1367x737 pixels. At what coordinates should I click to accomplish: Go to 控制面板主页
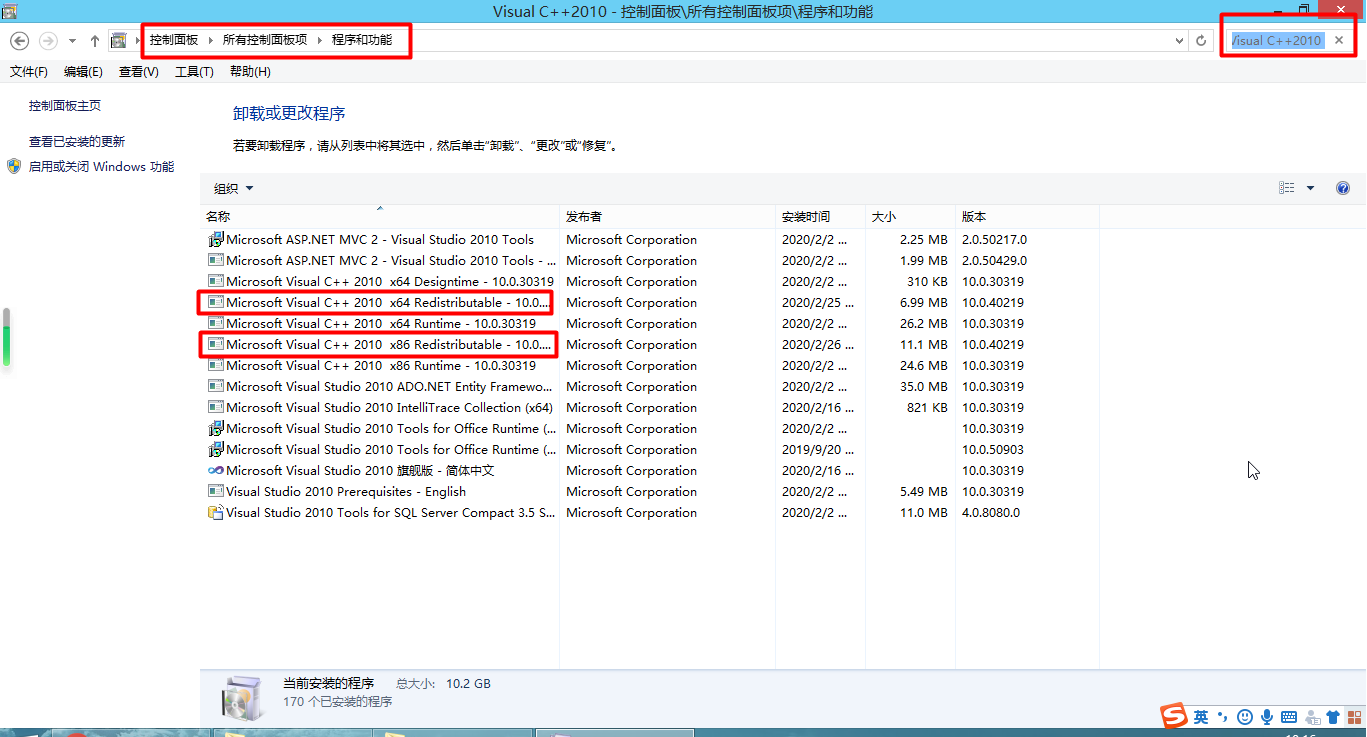pyautogui.click(x=65, y=106)
